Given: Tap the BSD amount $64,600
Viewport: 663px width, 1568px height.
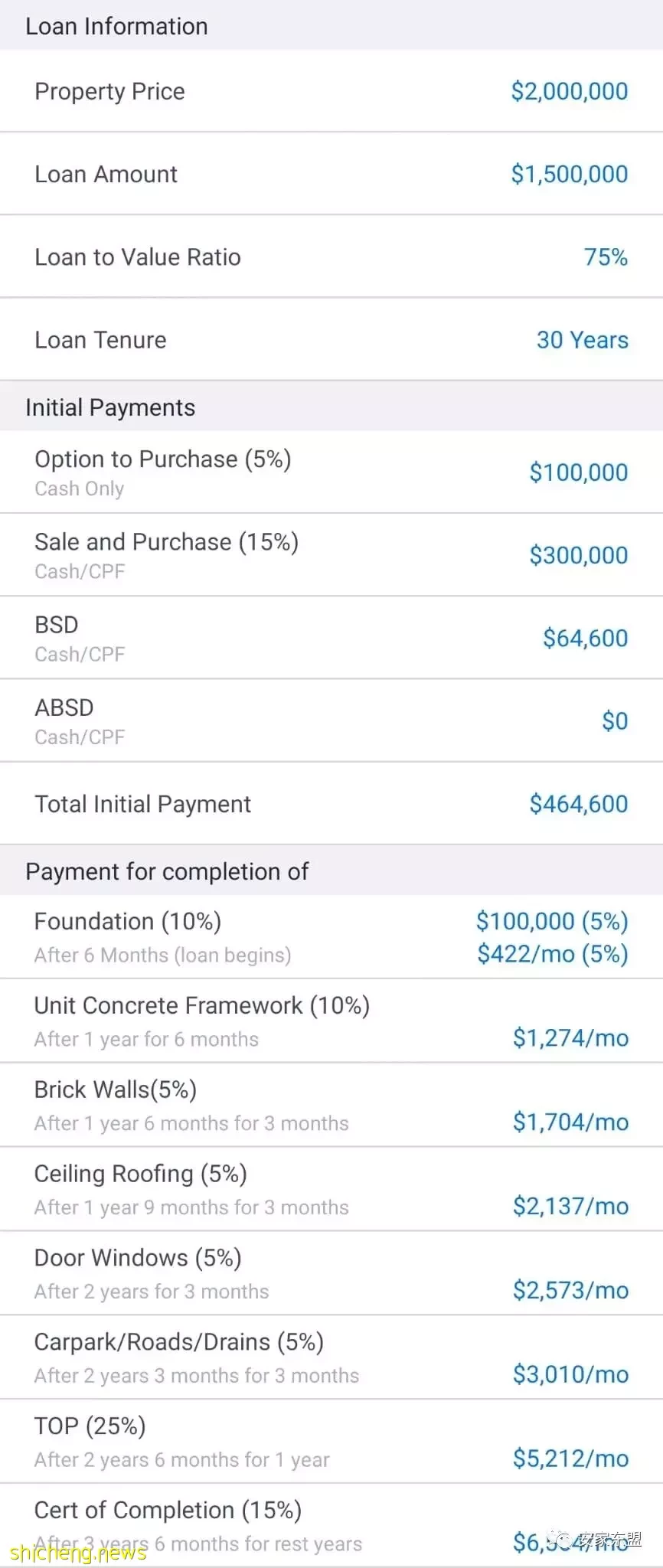Looking at the screenshot, I should 585,638.
